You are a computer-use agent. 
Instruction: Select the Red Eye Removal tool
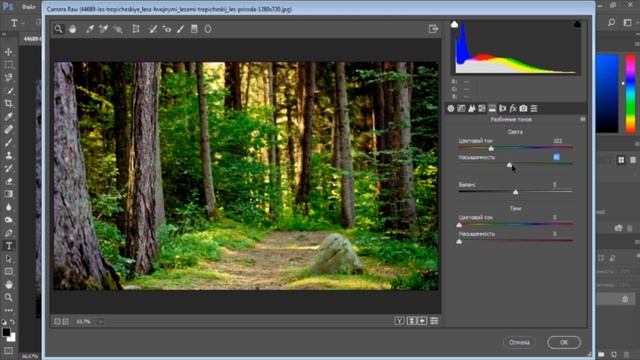(x=167, y=29)
